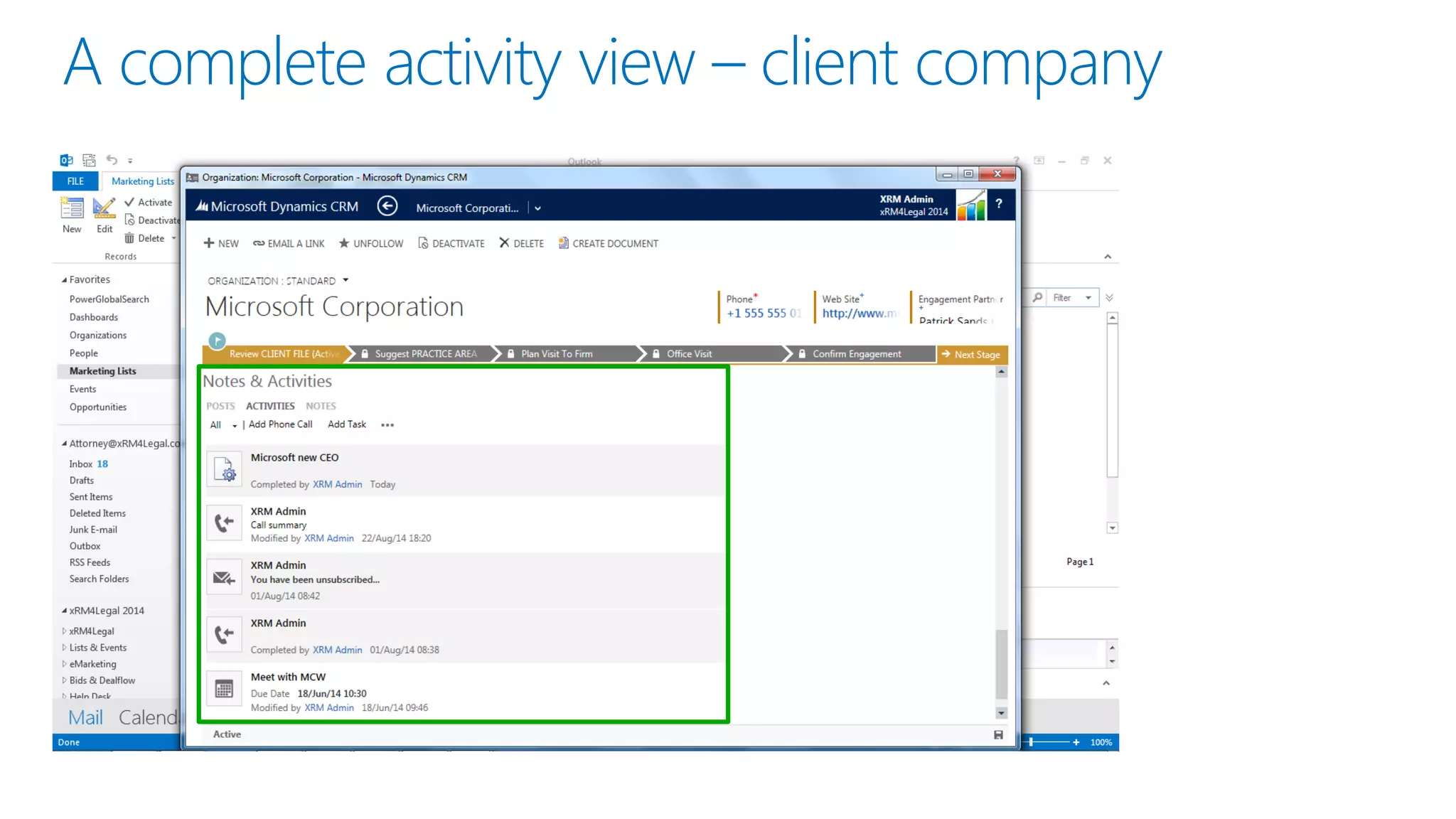This screenshot has height=819, width=1456.
Task: Click Deactivate in Outlook ribbon
Action: [x=152, y=220]
